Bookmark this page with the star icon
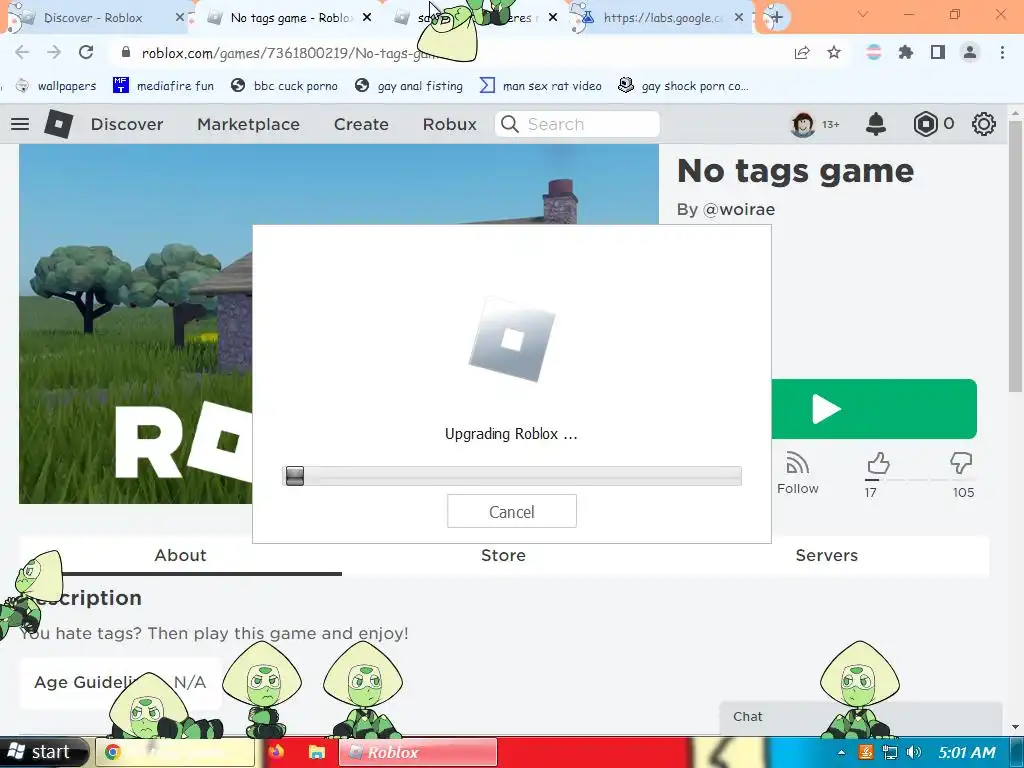 pos(834,52)
